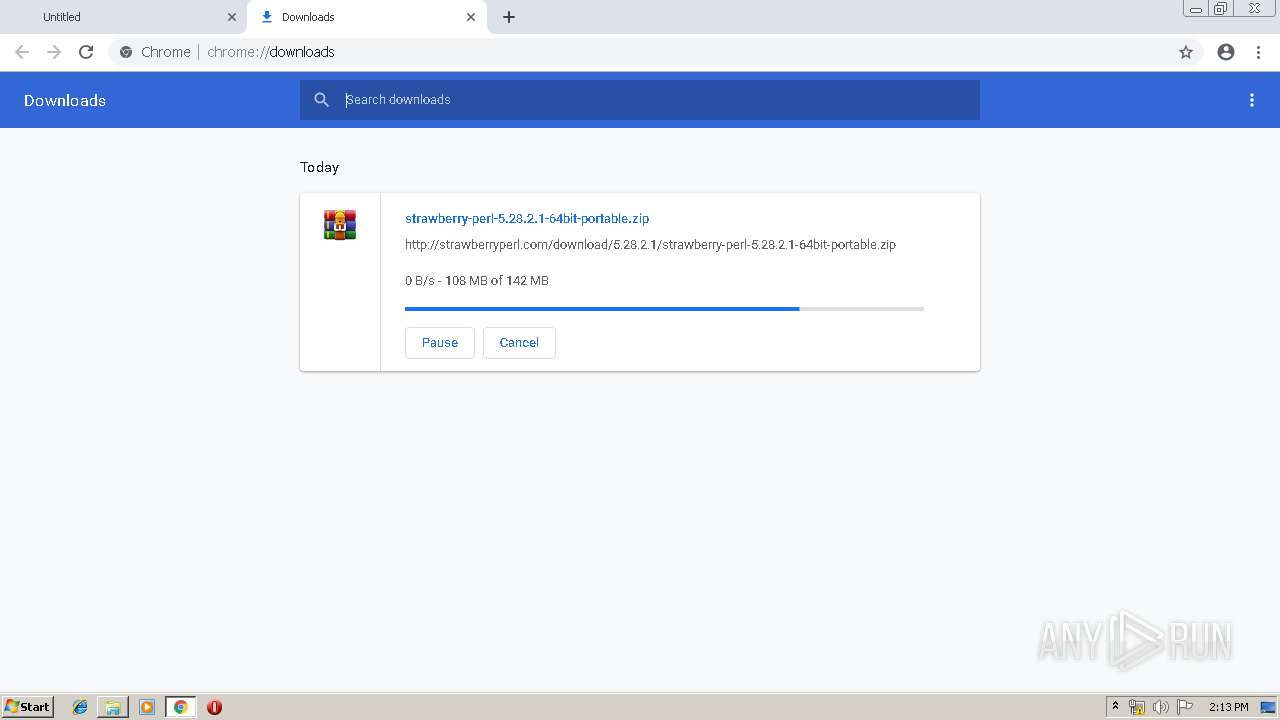
Task: Bookmark this page with the star icon
Action: click(1186, 52)
